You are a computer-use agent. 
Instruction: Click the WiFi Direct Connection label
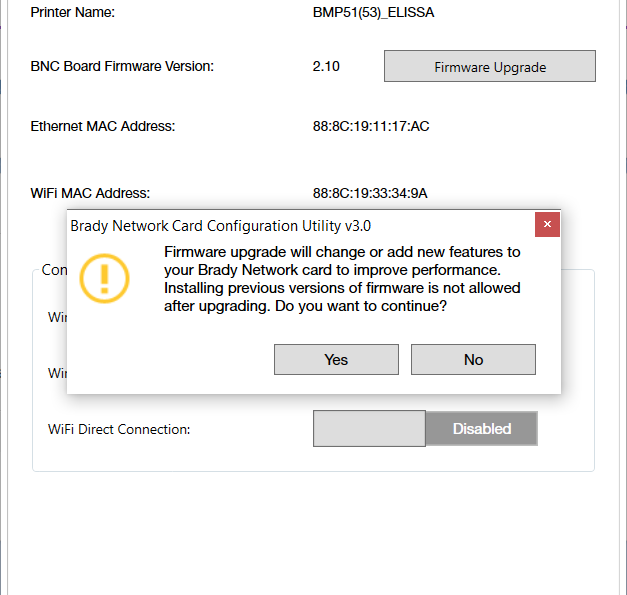119,429
